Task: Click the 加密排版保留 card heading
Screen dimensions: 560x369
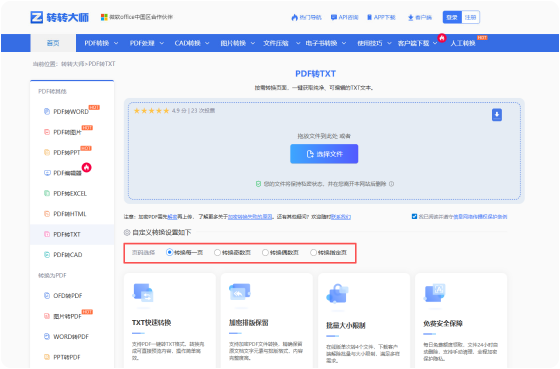Action: (249, 323)
